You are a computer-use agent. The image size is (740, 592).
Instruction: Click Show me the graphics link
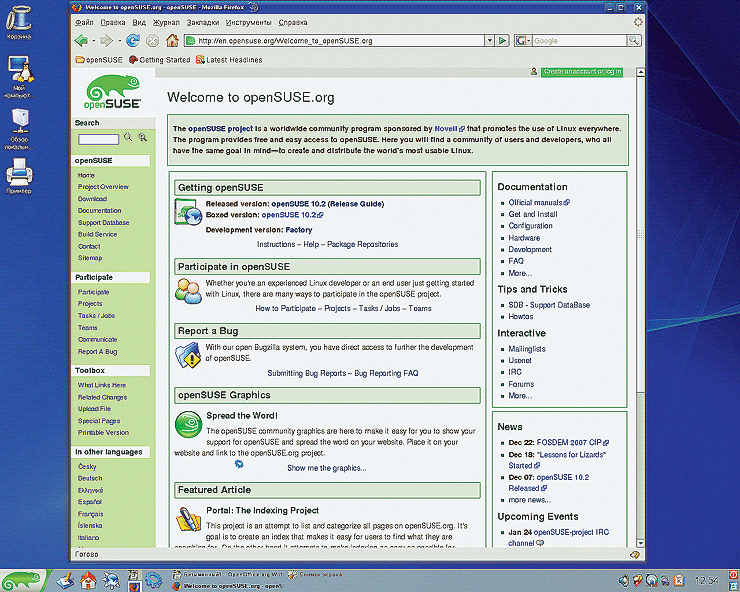[x=327, y=468]
